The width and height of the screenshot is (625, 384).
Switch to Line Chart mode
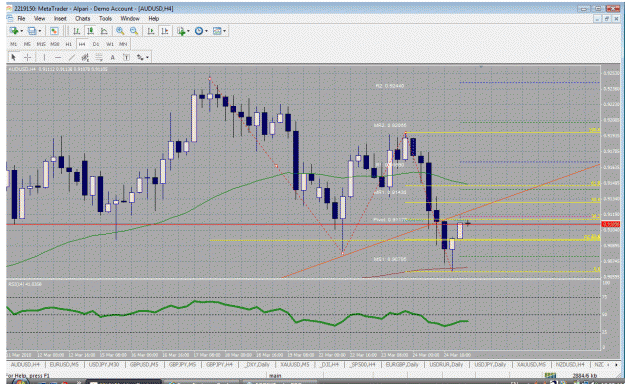(x=104, y=31)
